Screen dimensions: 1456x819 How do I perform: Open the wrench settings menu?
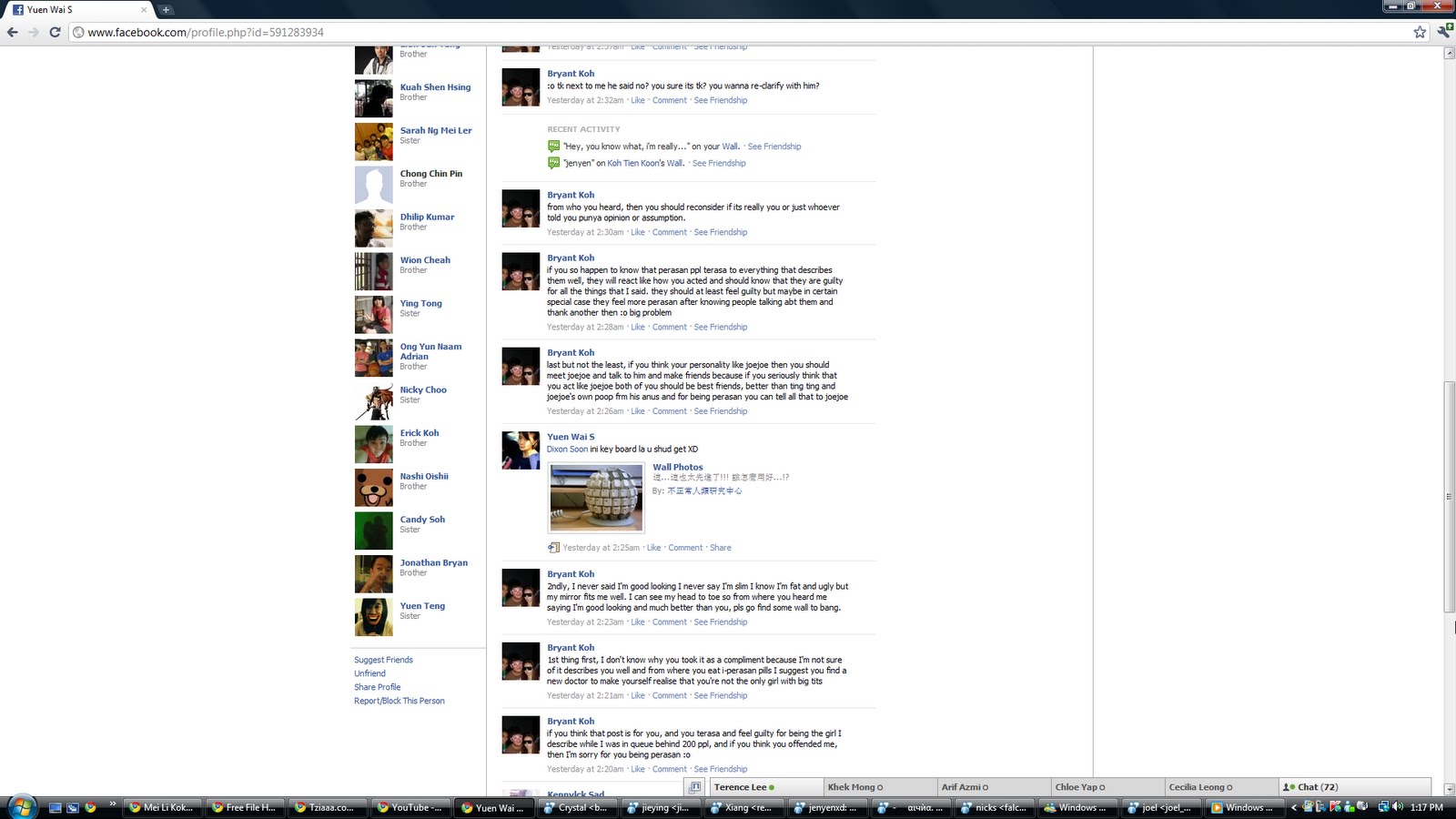pos(1444,32)
